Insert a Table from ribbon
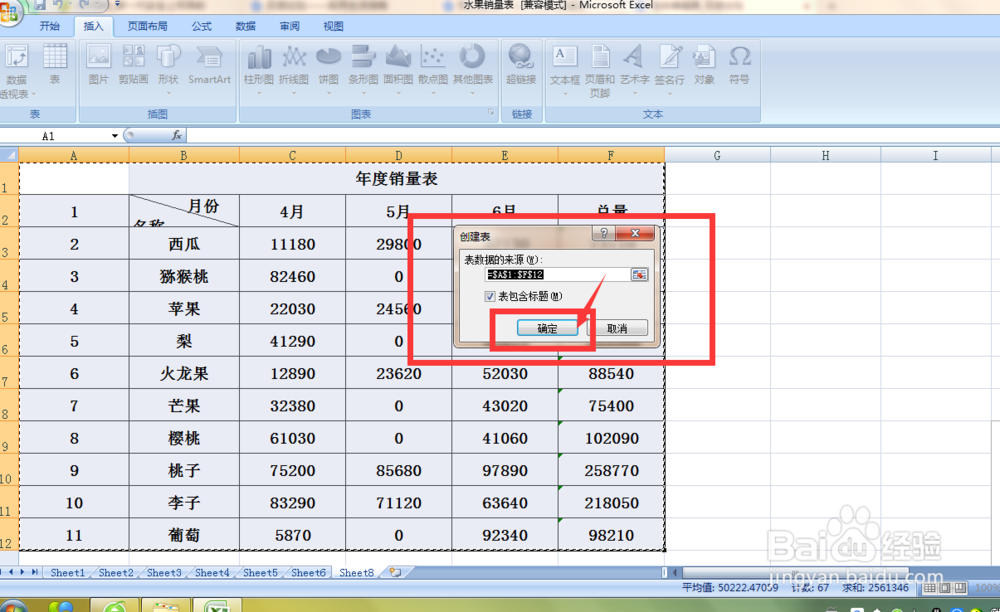This screenshot has width=1000, height=612. coord(55,65)
